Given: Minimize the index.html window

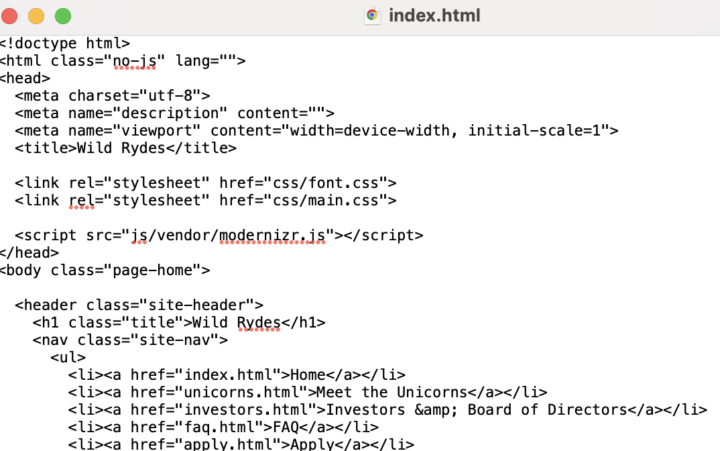Looking at the screenshot, I should pyautogui.click(x=37, y=15).
